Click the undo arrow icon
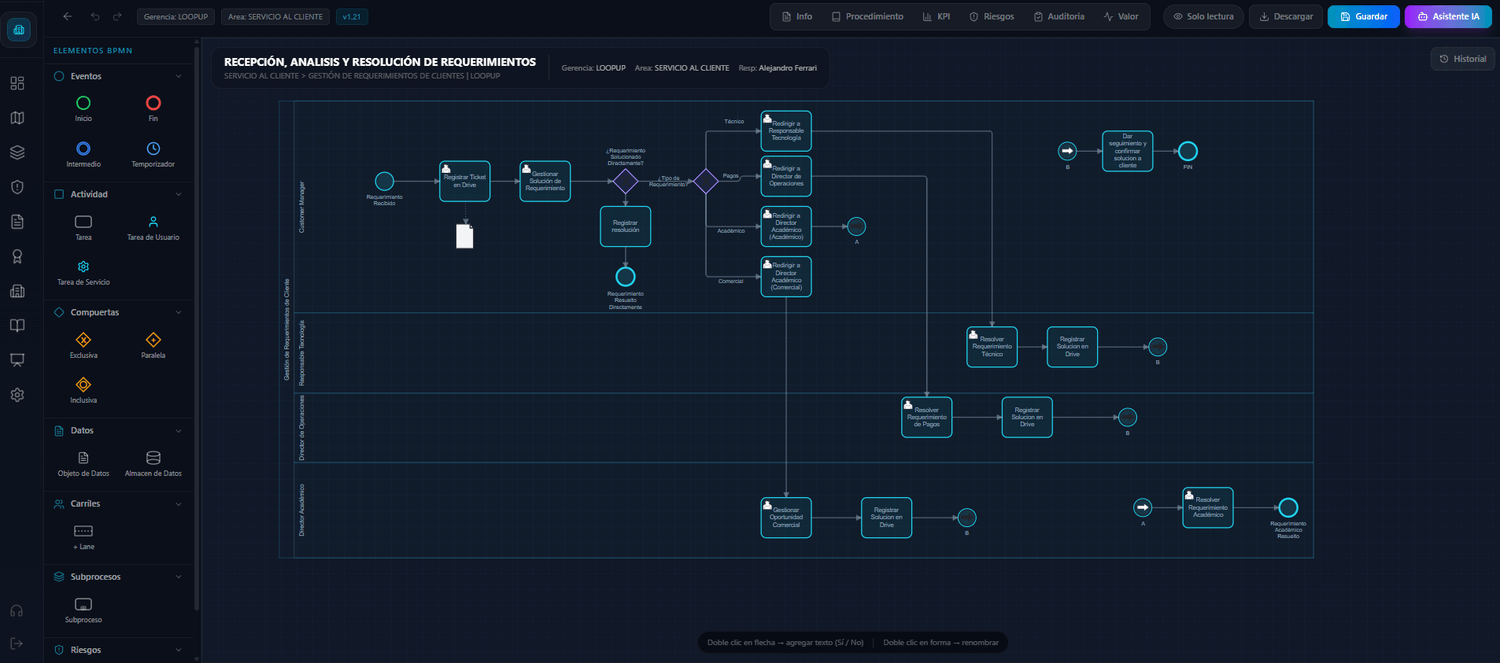This screenshot has width=1500, height=663. point(95,17)
